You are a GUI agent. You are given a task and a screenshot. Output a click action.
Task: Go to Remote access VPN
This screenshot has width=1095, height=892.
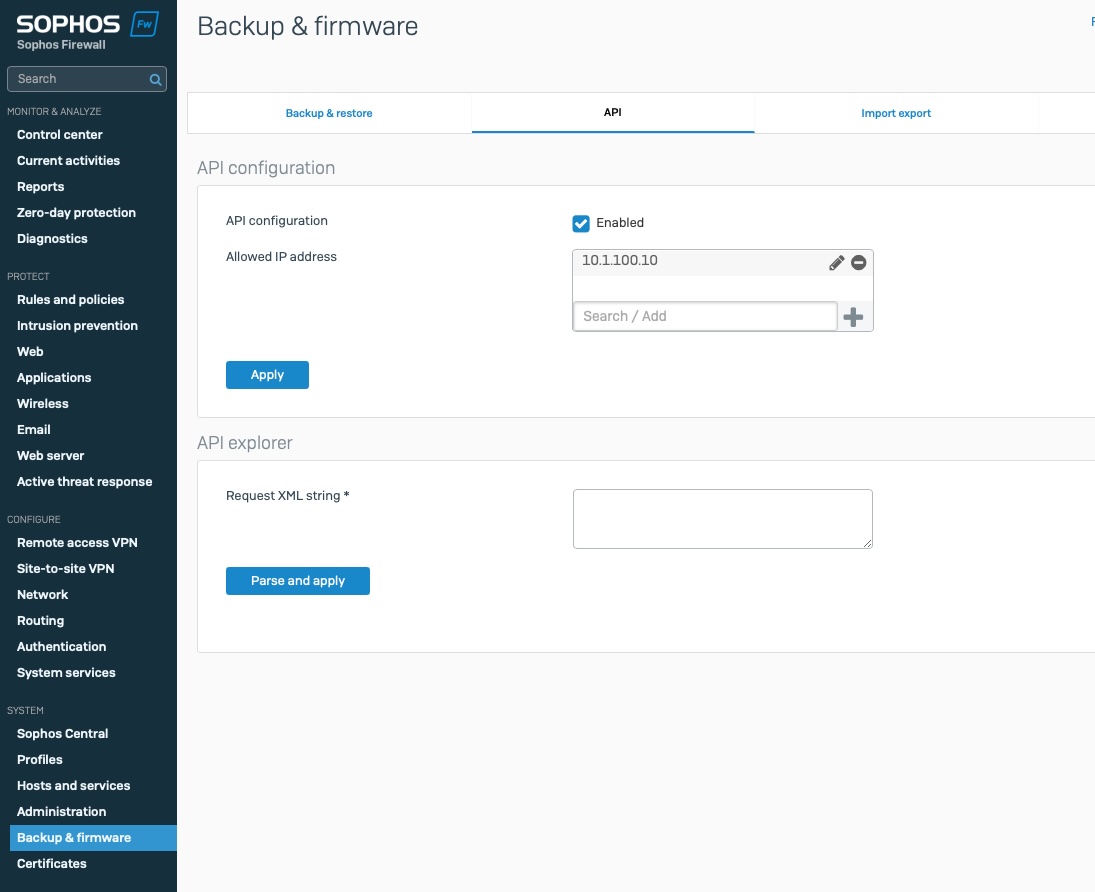coord(77,543)
